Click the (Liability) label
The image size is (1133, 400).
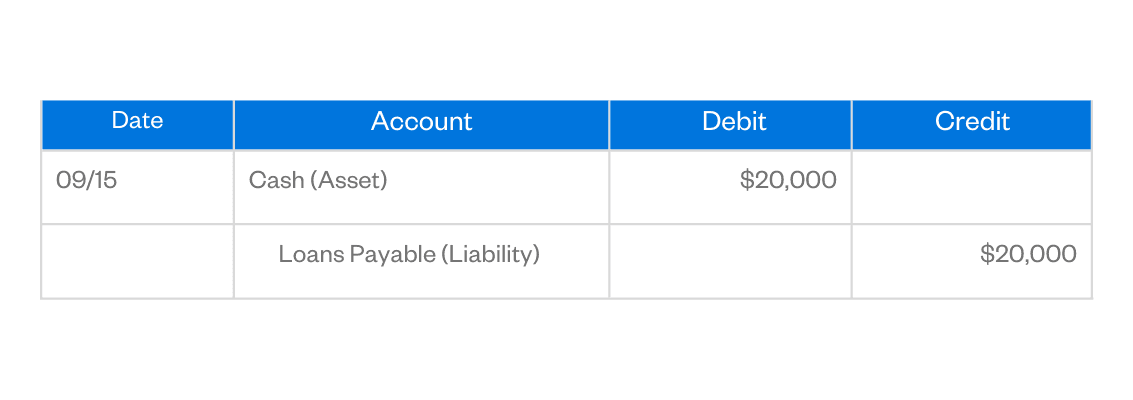tap(490, 255)
